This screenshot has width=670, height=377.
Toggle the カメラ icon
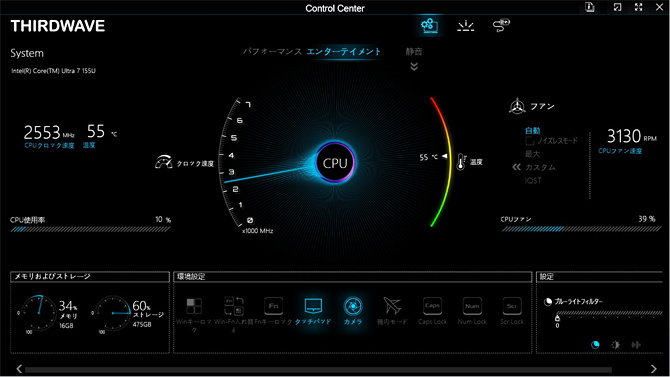353,306
